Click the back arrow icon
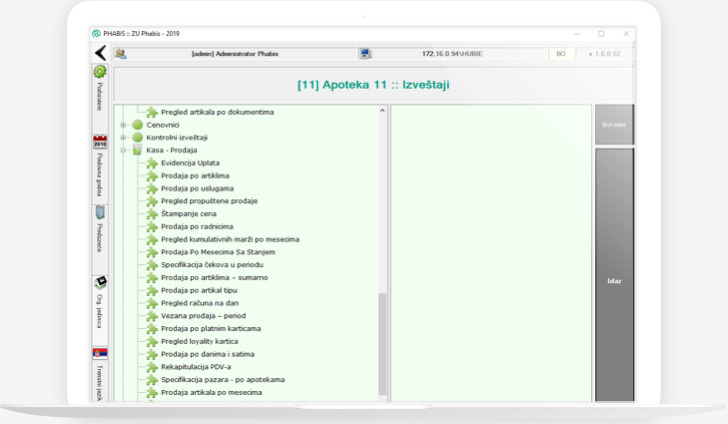This screenshot has height=424, width=728. tap(100, 53)
